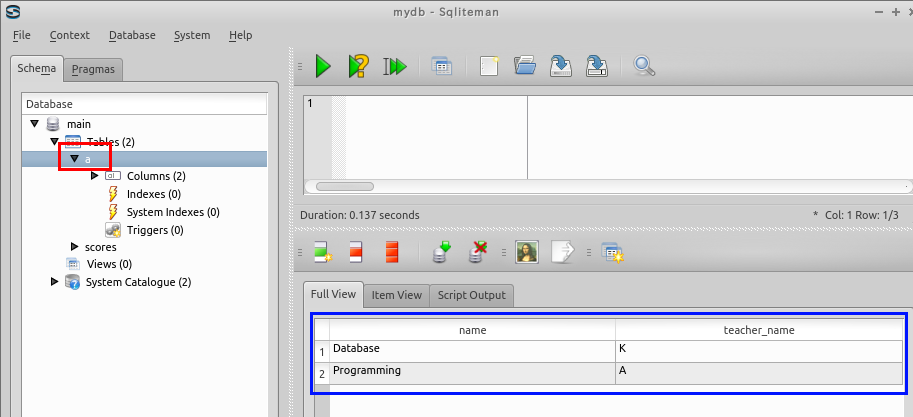
Task: Select the 'scores' table label
Action: (101, 247)
